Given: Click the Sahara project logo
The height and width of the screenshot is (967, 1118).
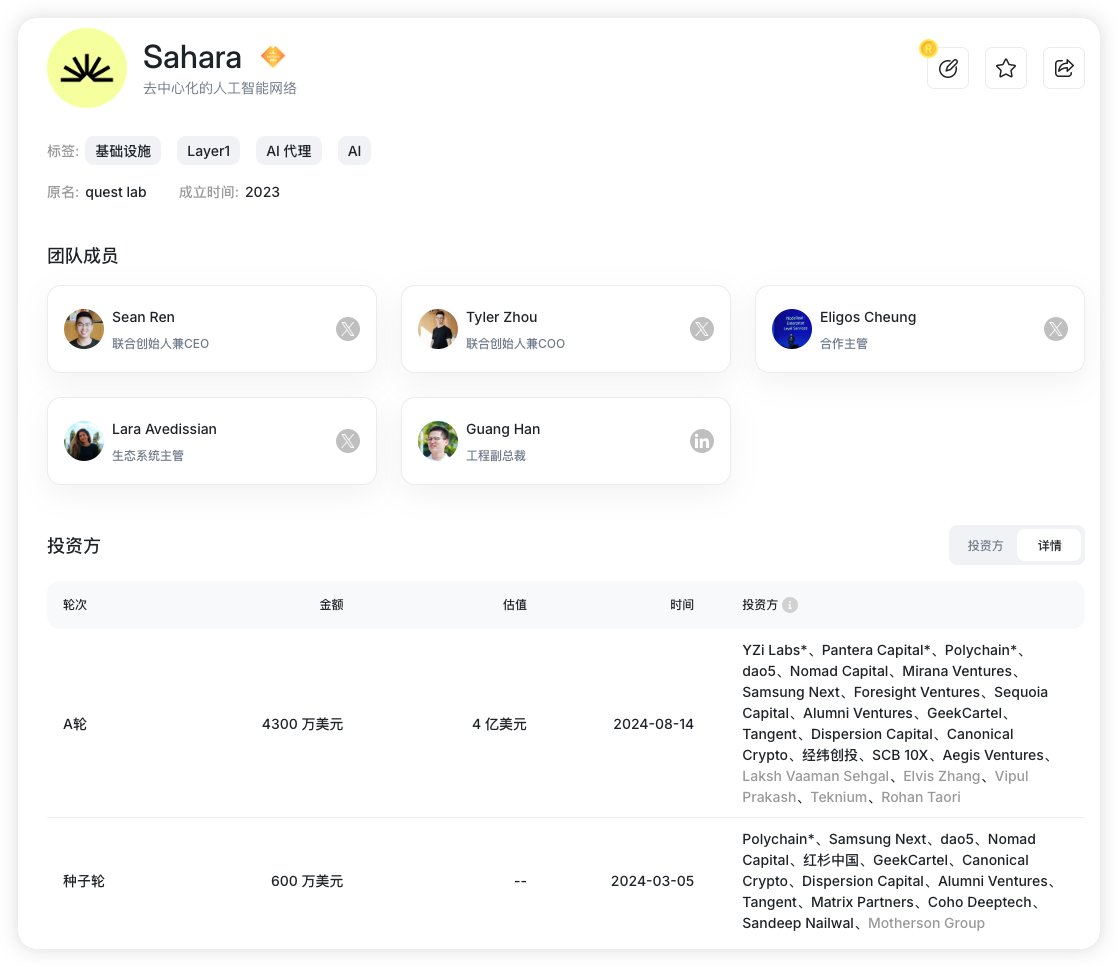Looking at the screenshot, I should pyautogui.click(x=87, y=68).
